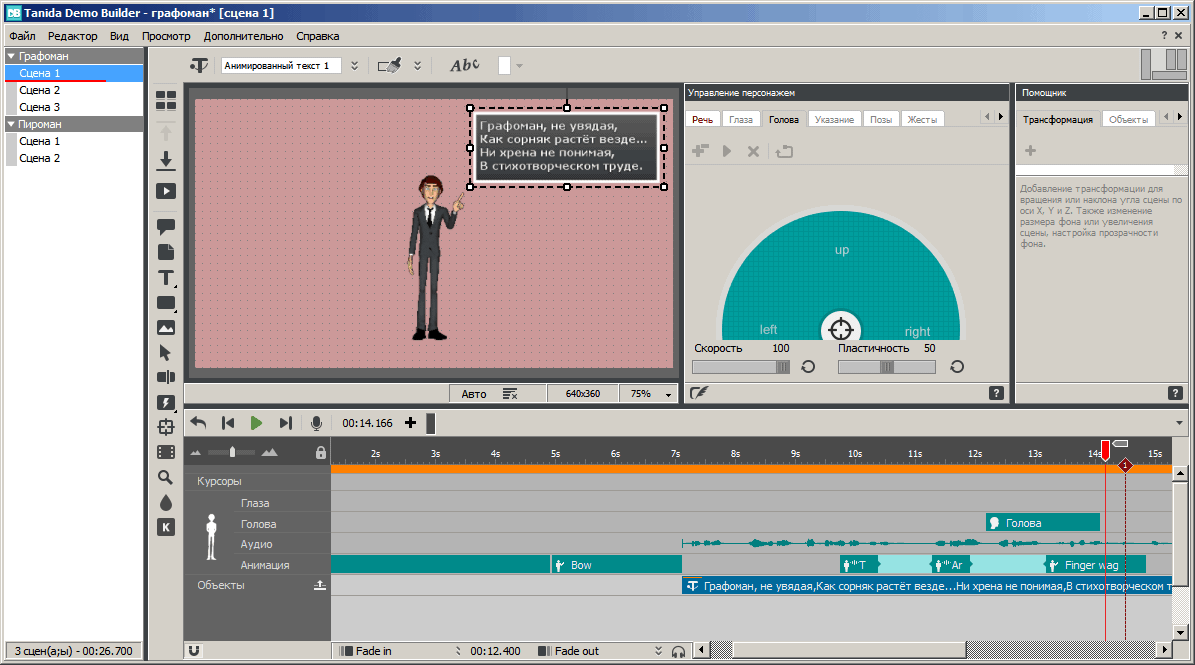Reset the Скорость value
1195x665 pixels.
click(x=808, y=367)
